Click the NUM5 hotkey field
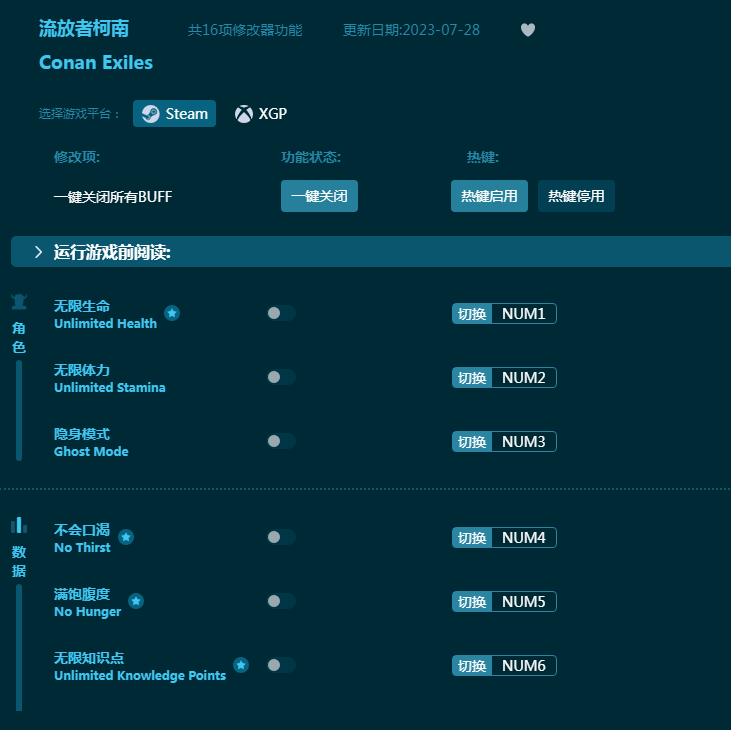731x730 pixels. [524, 601]
